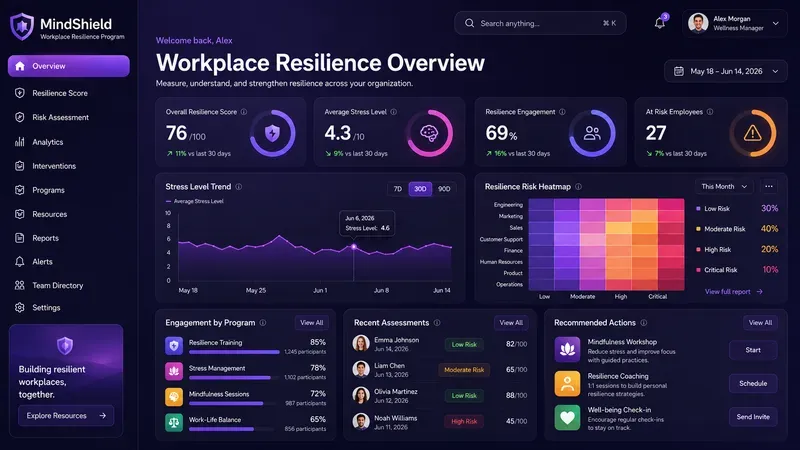Viewport: 800px width, 450px height.
Task: Click the Well-being Check-in heart icon
Action: [567, 417]
